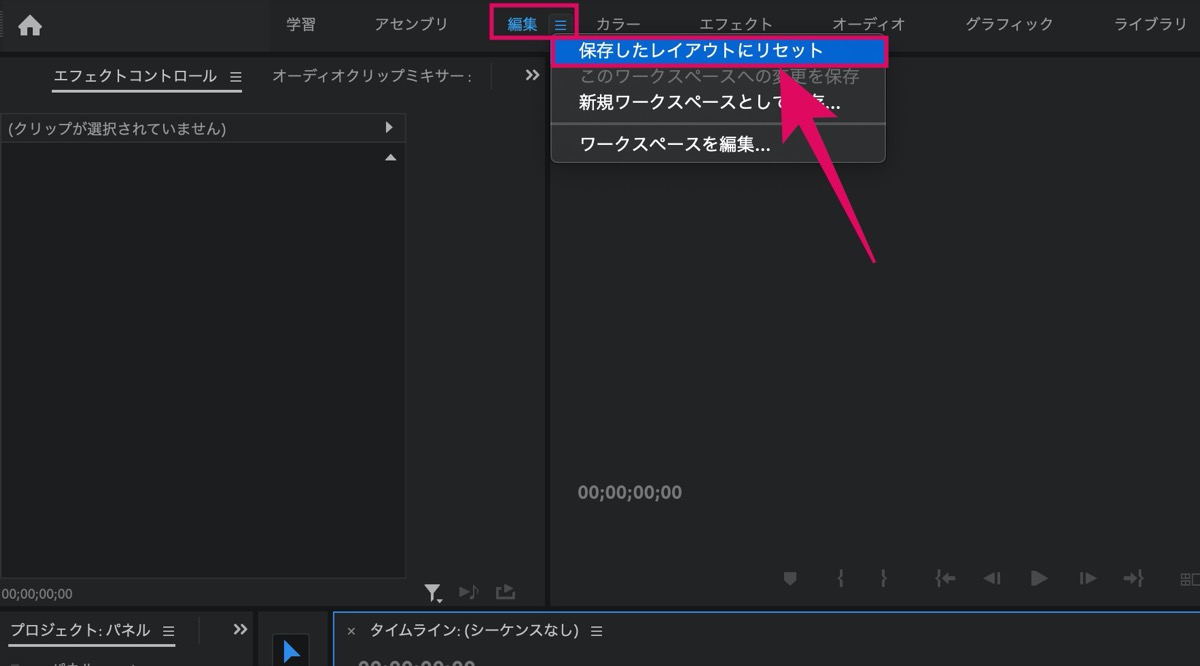Choose 保存したレイアウトにリセット from menu
Image resolution: width=1200 pixels, height=666 pixels.
[x=718, y=50]
